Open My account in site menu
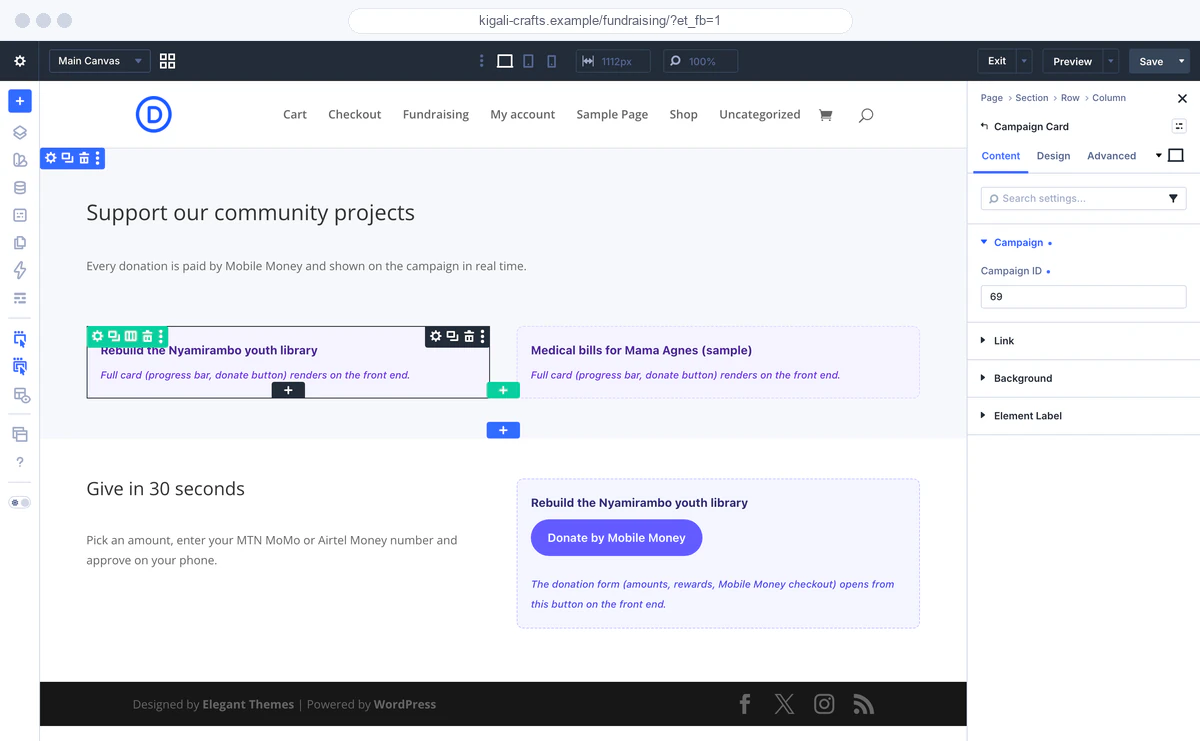Image resolution: width=1200 pixels, height=741 pixels. click(522, 115)
